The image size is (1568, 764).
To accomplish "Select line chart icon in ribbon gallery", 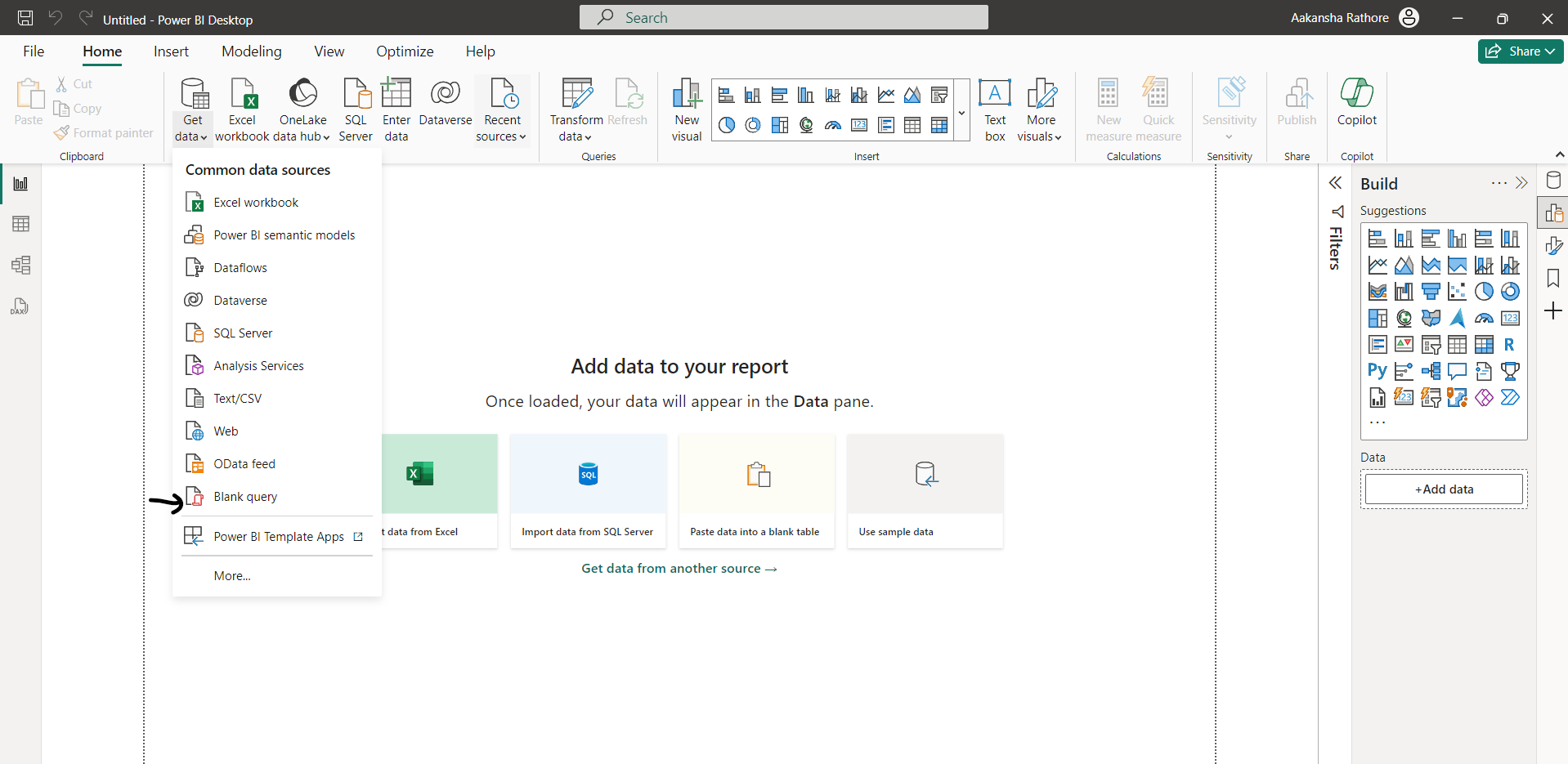I will pos(886,96).
